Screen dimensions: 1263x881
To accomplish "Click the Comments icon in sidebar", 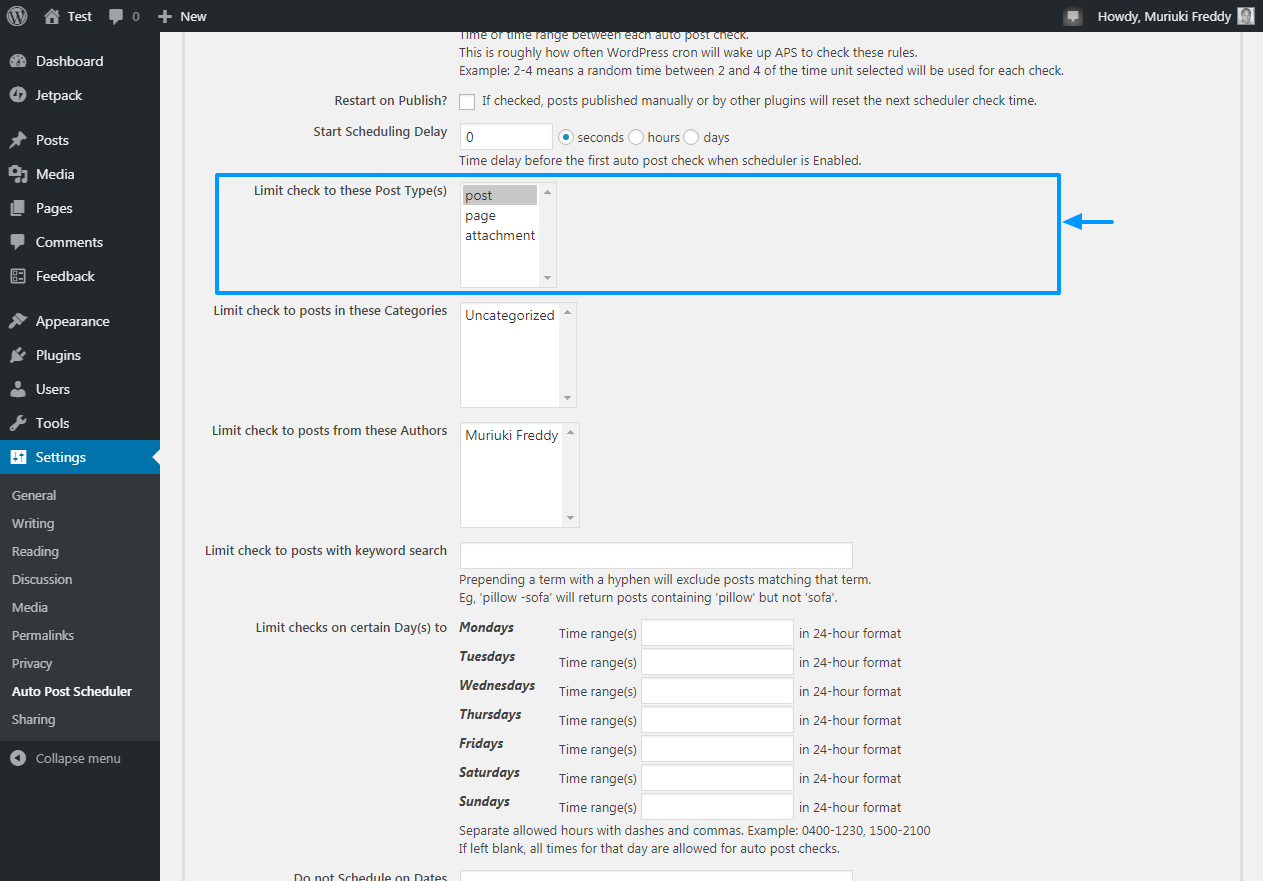I will point(18,242).
